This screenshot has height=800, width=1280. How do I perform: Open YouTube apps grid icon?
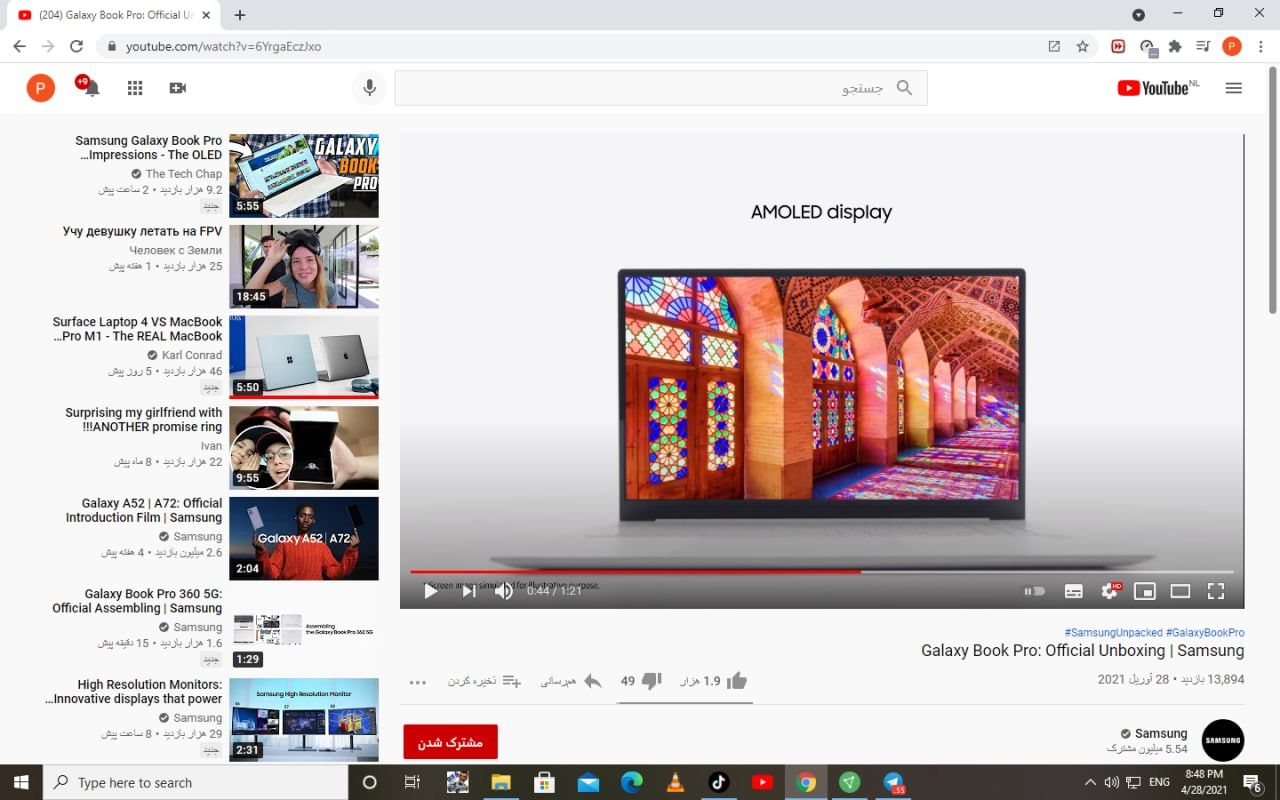point(135,88)
